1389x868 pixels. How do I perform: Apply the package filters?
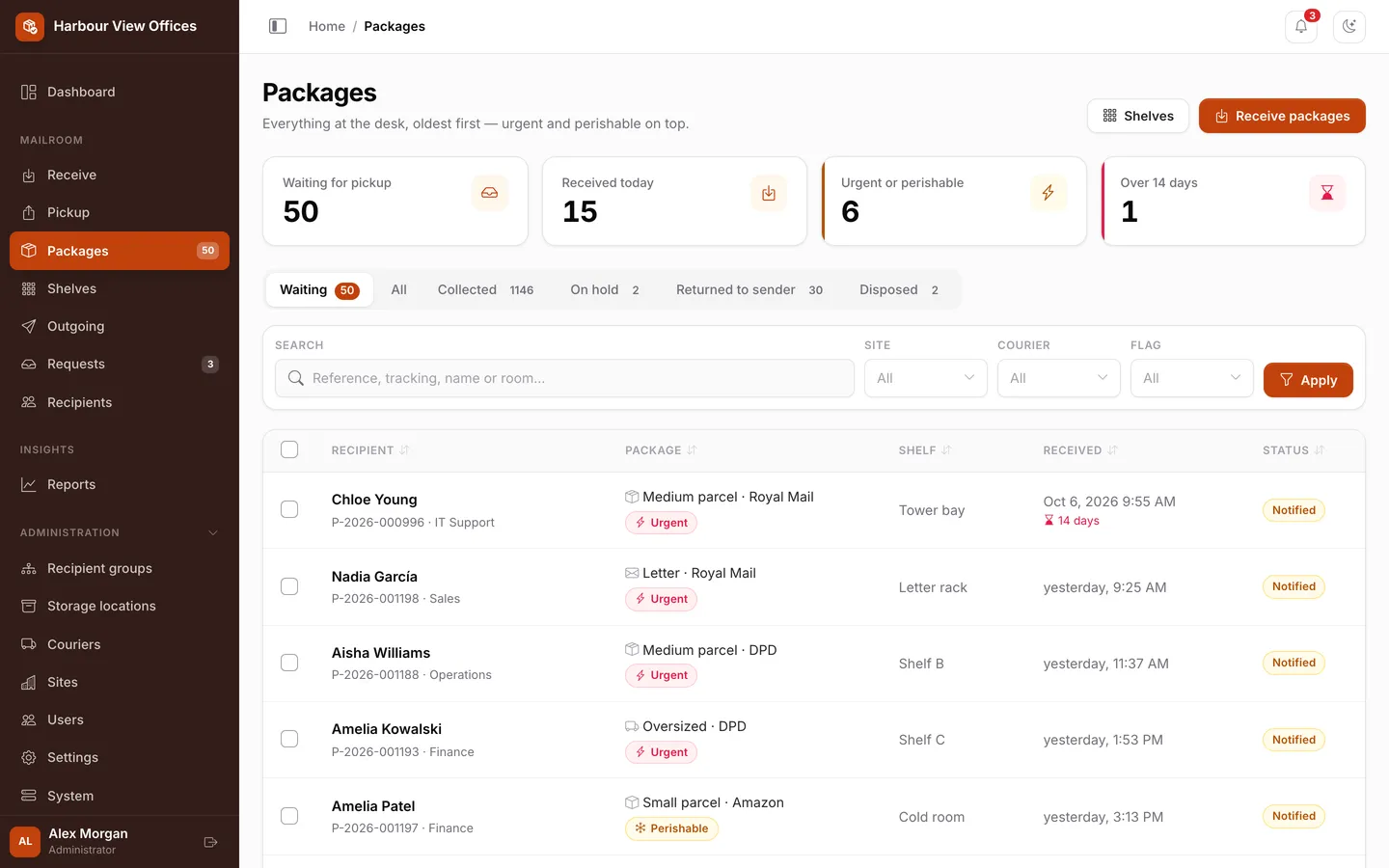tap(1308, 380)
